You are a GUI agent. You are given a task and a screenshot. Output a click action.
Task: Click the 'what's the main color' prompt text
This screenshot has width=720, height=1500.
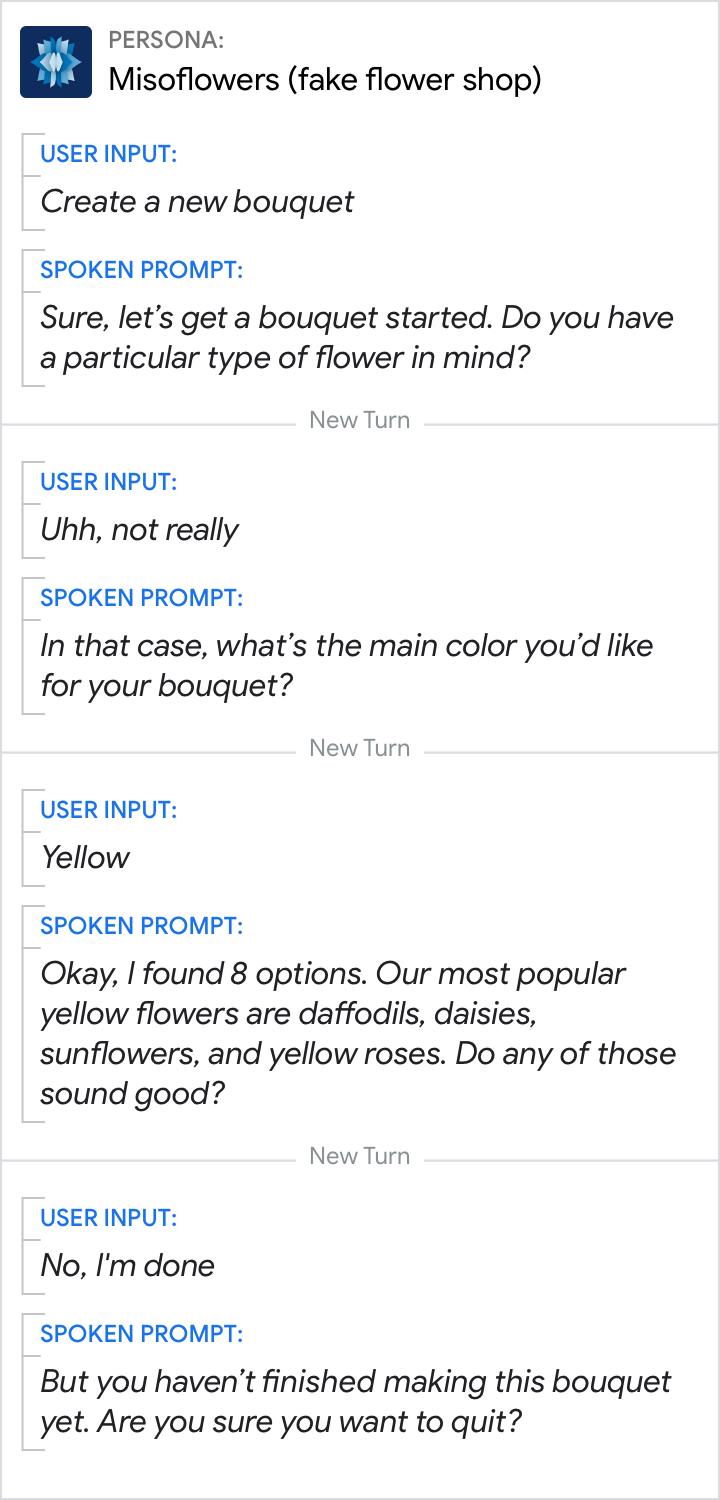346,666
